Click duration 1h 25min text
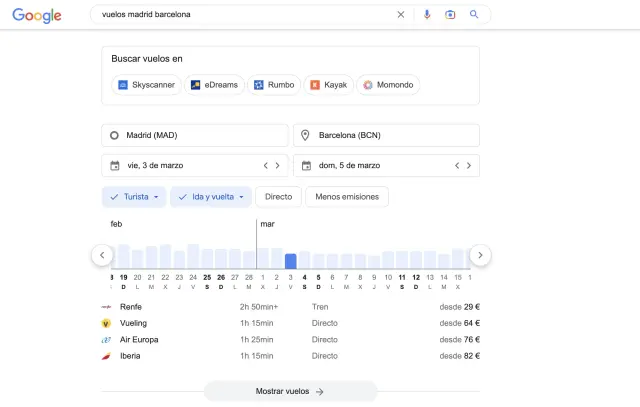Screen dimensions: 640x407 (257, 340)
